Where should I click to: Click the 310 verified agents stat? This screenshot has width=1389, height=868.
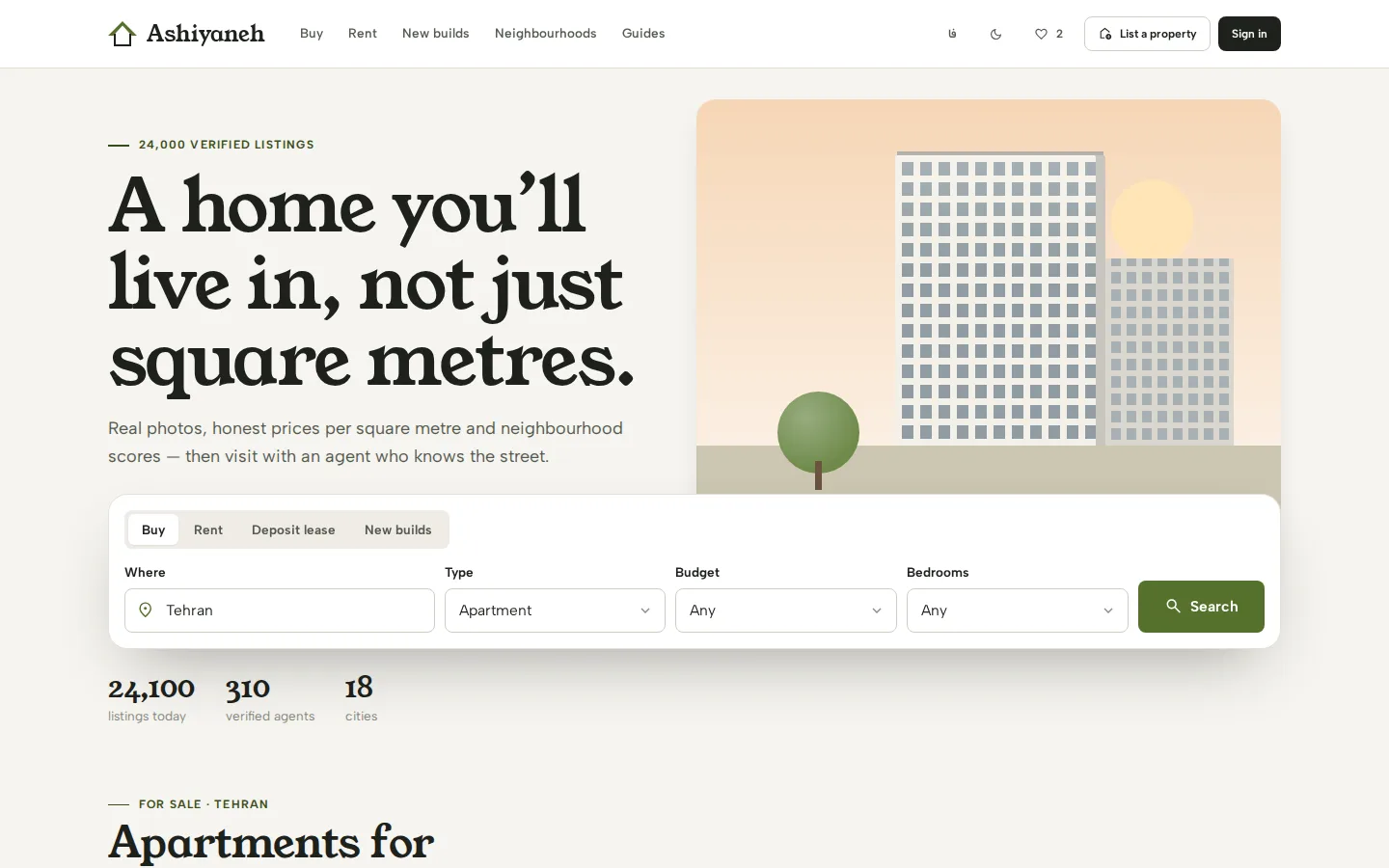click(x=270, y=700)
